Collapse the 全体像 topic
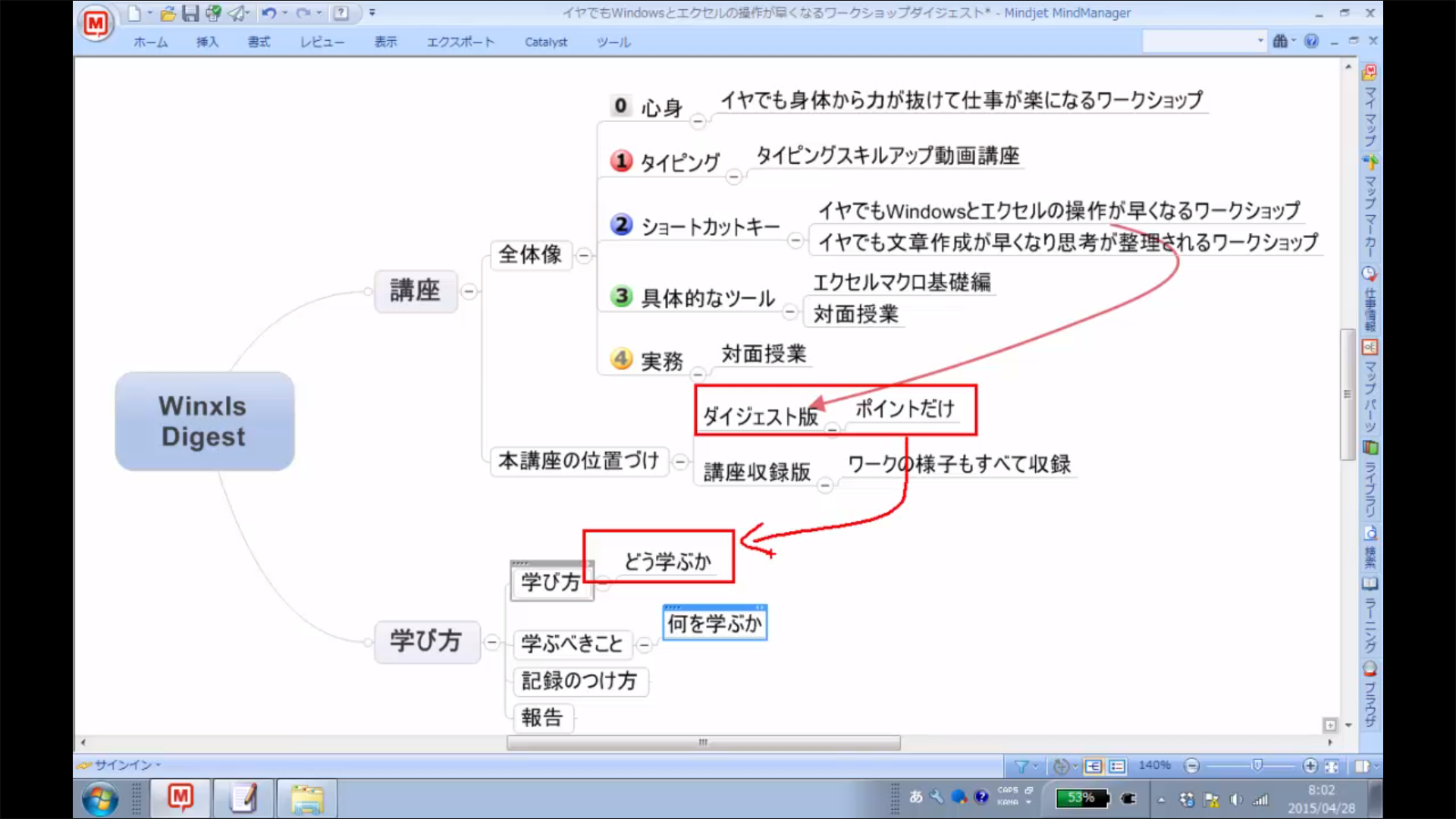 [x=583, y=256]
